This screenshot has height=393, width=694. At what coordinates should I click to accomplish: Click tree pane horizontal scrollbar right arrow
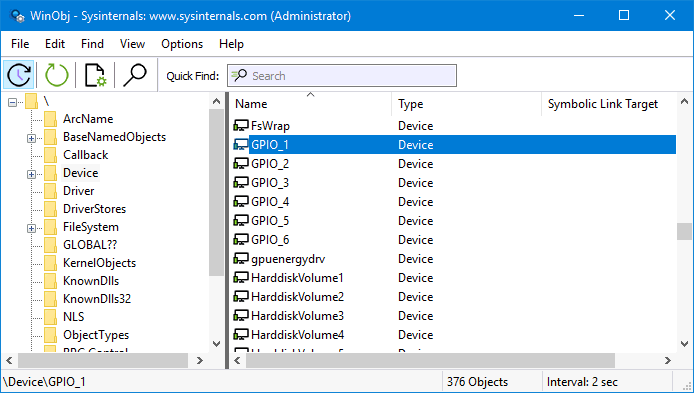[200, 361]
